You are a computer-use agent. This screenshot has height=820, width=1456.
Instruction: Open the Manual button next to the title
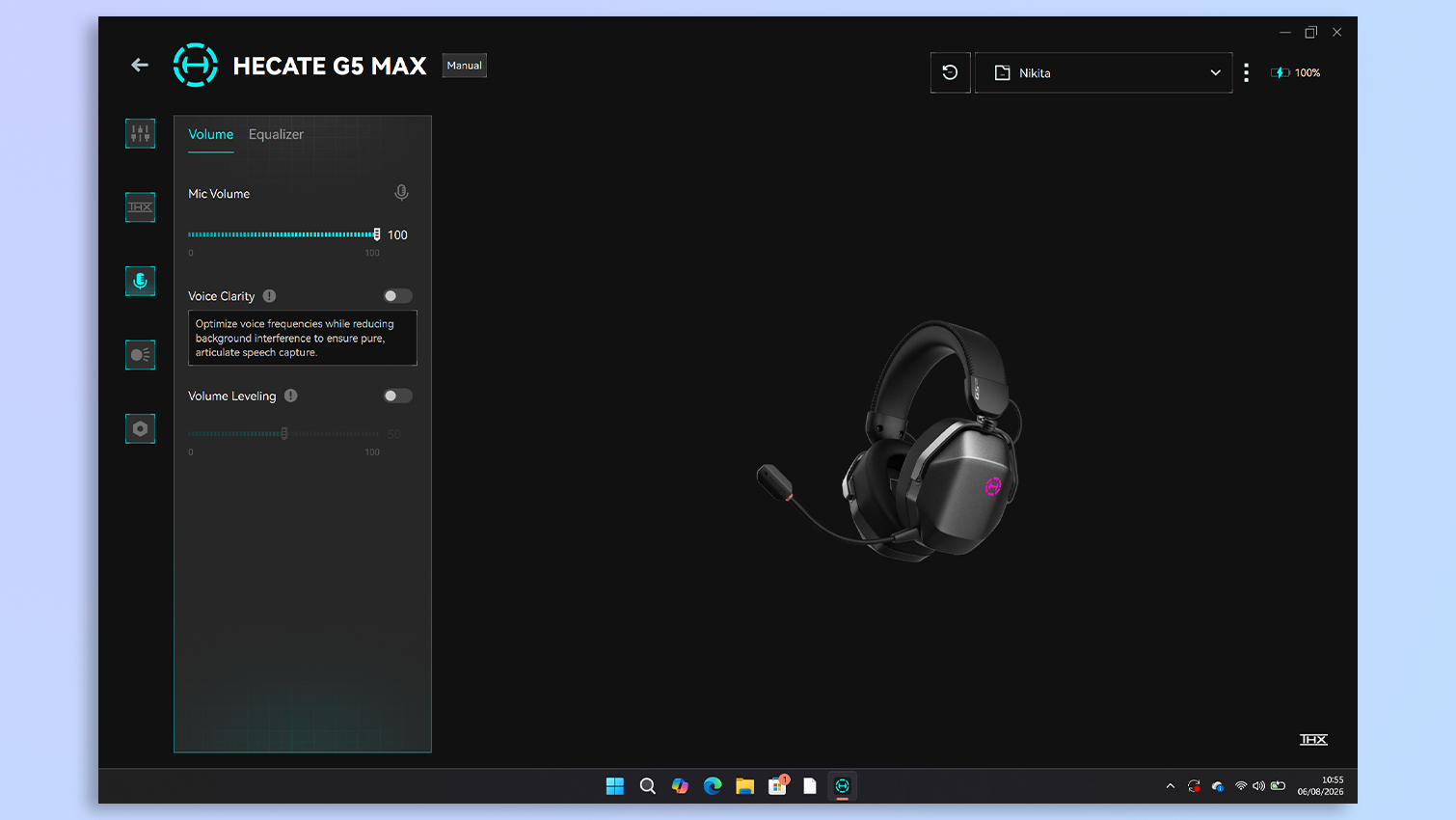(x=465, y=66)
